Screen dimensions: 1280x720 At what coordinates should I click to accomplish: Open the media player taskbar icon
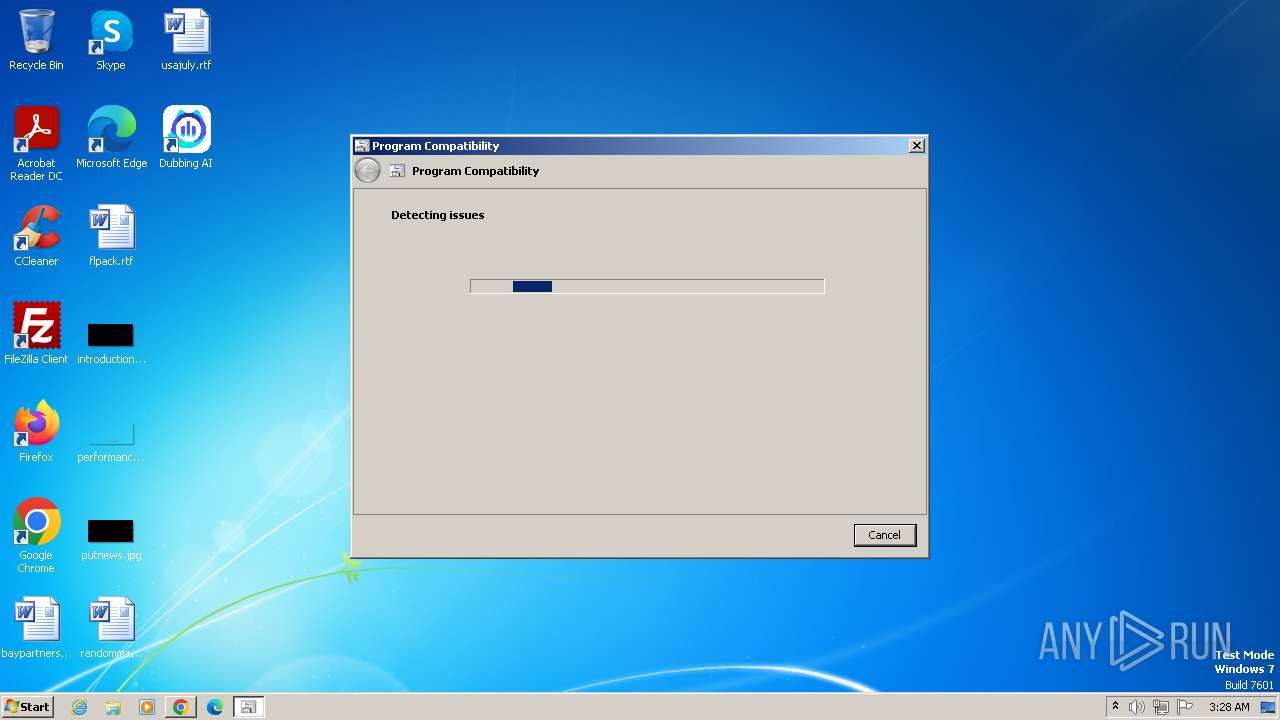click(x=147, y=707)
